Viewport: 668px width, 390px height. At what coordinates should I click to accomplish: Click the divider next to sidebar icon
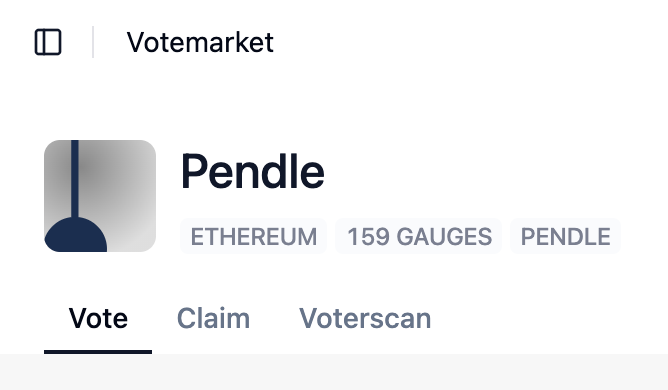[93, 42]
